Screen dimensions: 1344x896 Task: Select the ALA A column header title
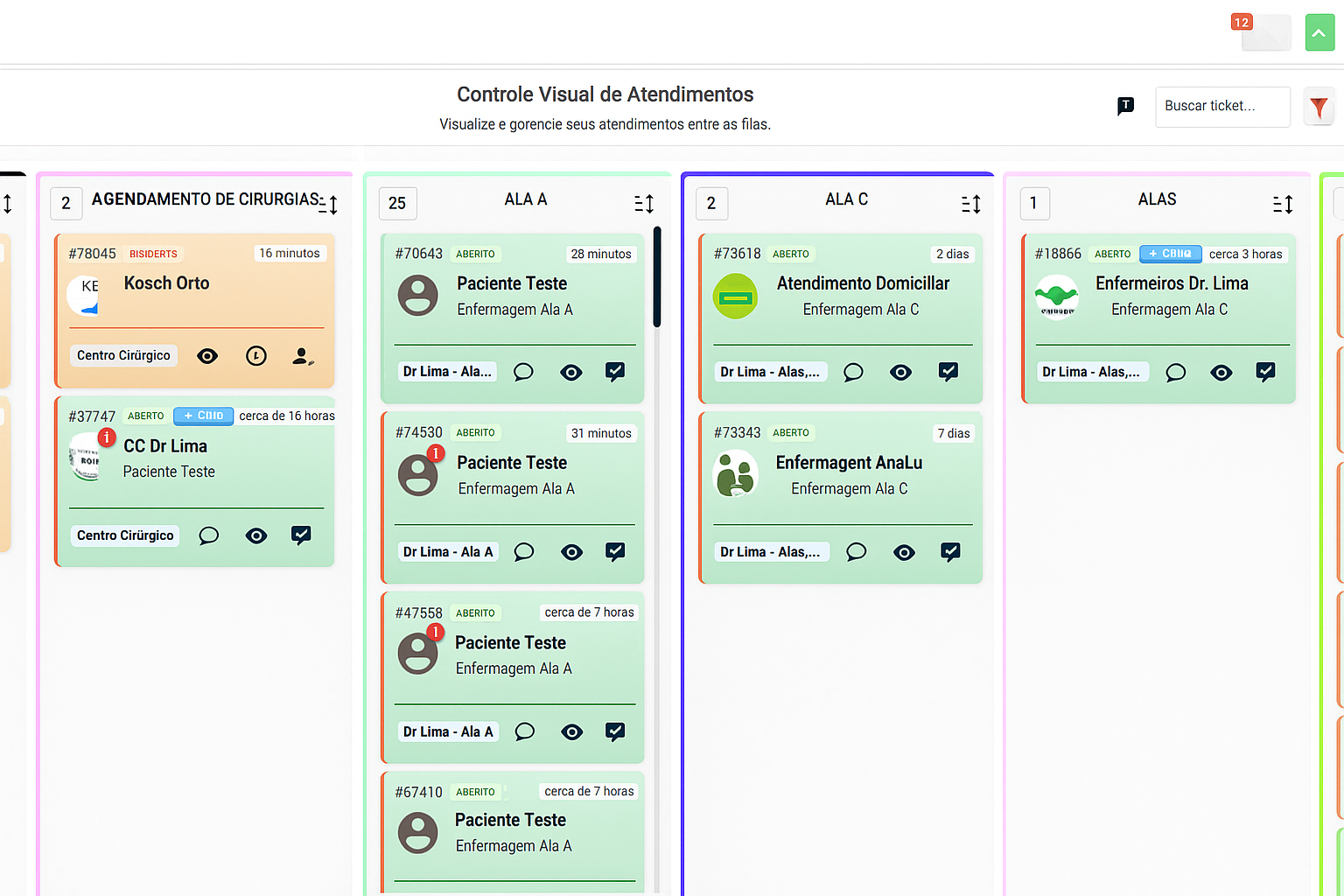pos(525,199)
